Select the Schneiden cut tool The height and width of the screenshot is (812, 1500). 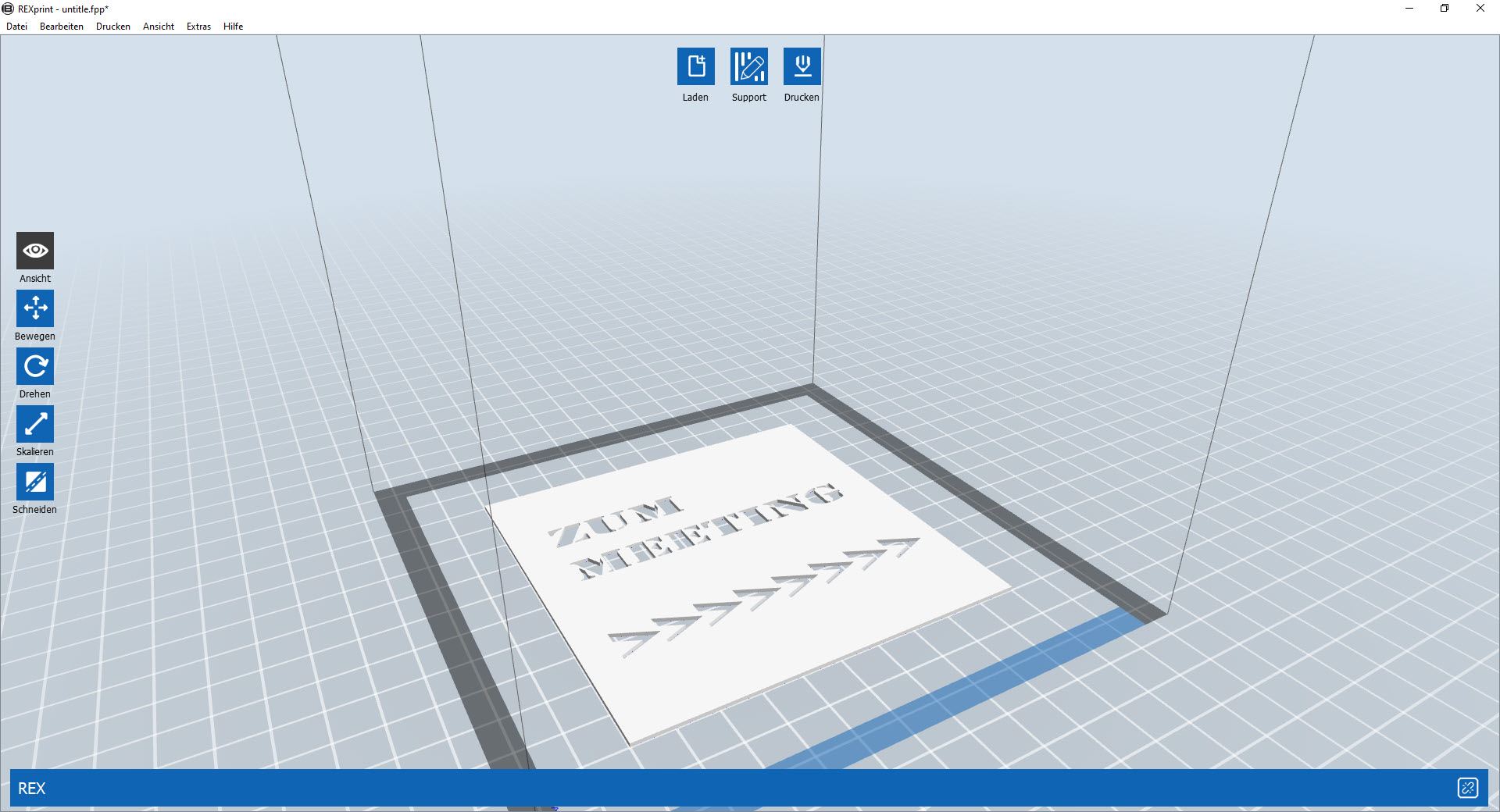point(35,482)
